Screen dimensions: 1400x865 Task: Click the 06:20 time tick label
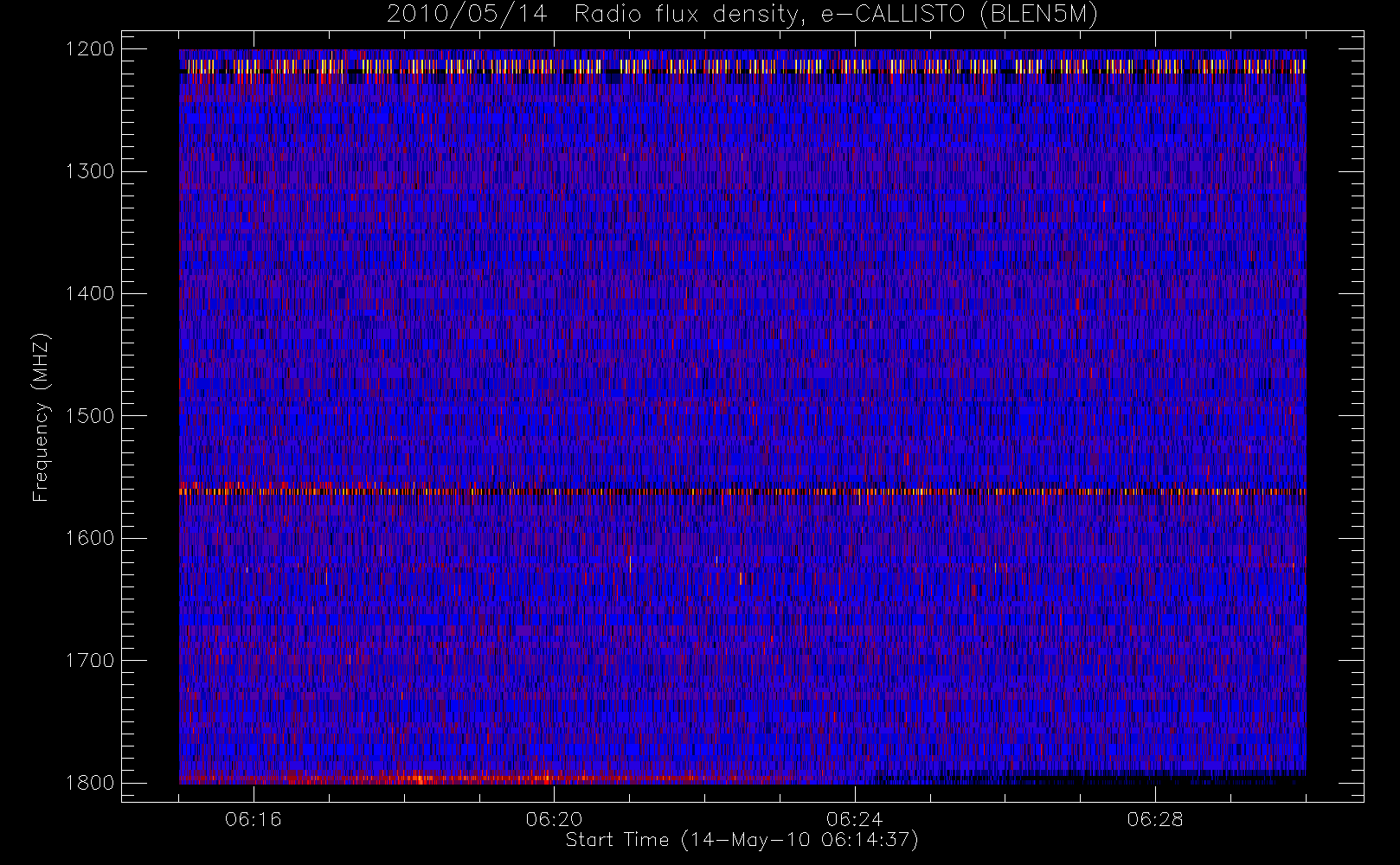pyautogui.click(x=554, y=819)
